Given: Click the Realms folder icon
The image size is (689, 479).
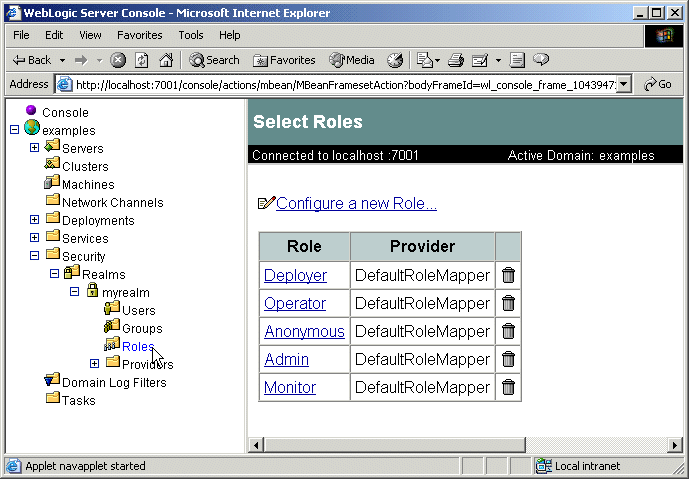Looking at the screenshot, I should click(x=72, y=272).
